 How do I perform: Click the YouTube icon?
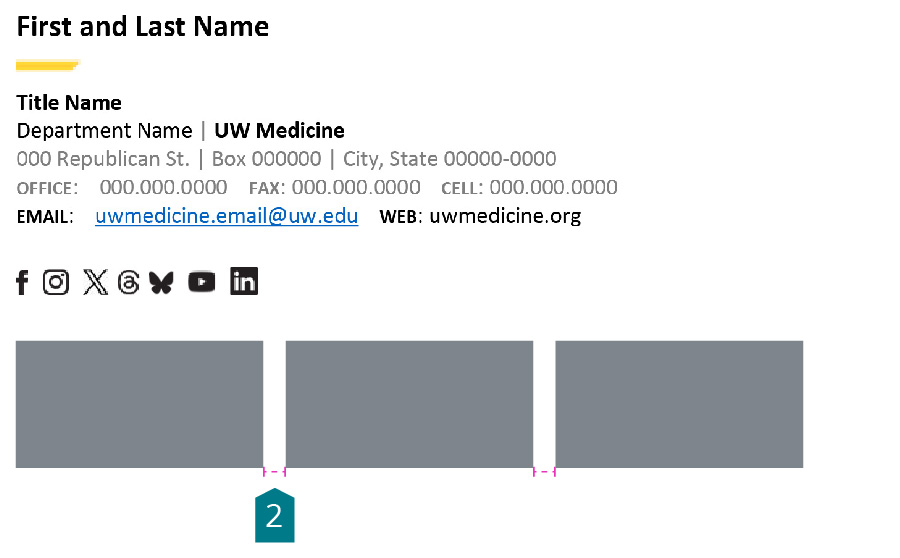[201, 283]
